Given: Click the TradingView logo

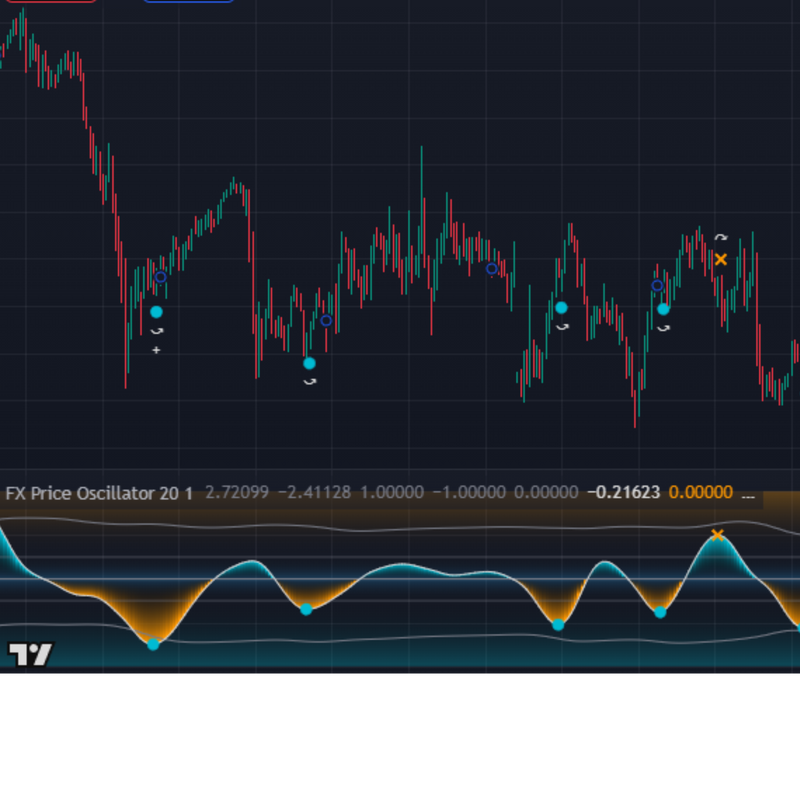Looking at the screenshot, I should (x=30, y=655).
